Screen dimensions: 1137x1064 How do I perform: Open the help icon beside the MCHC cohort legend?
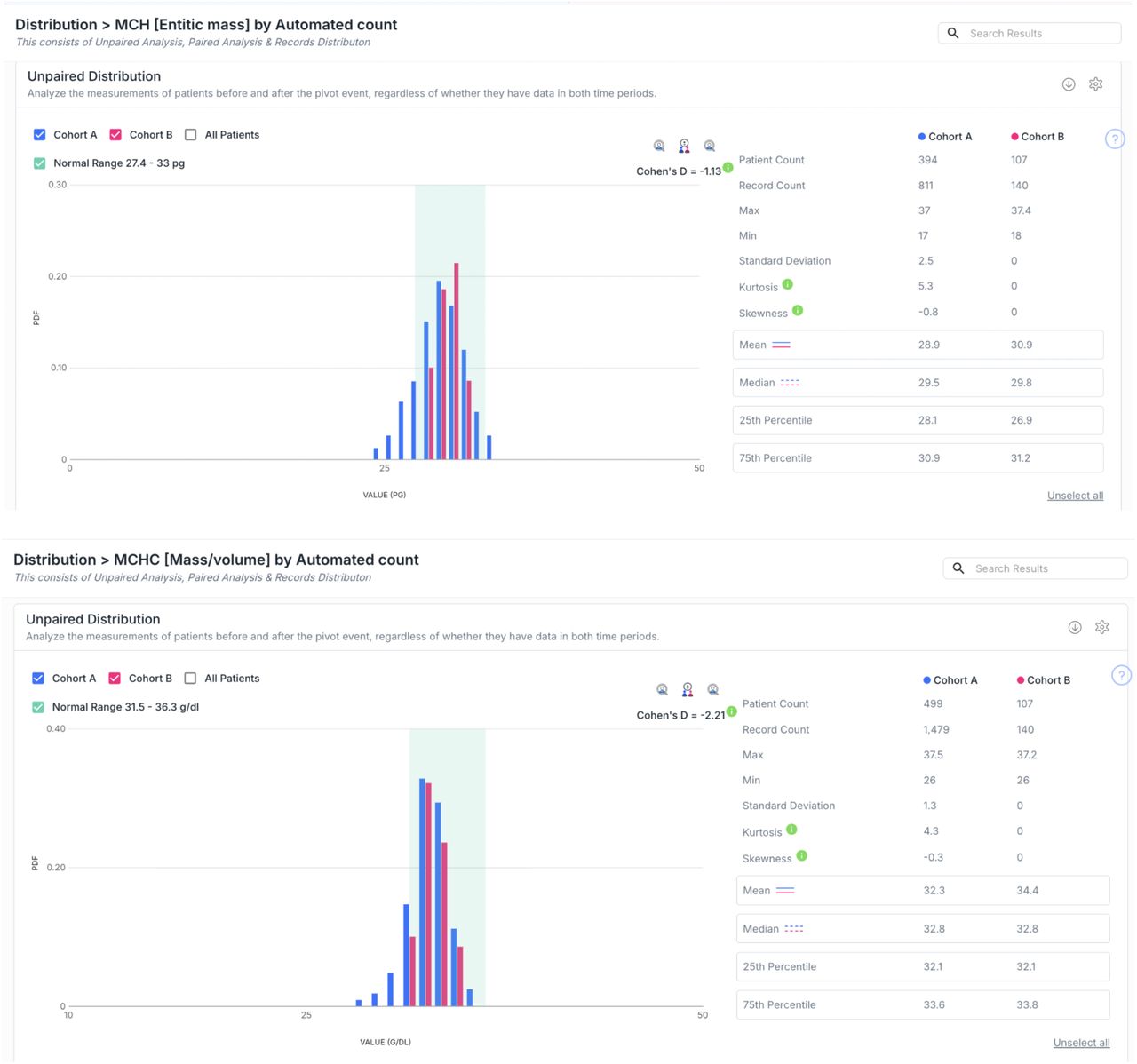[1121, 676]
